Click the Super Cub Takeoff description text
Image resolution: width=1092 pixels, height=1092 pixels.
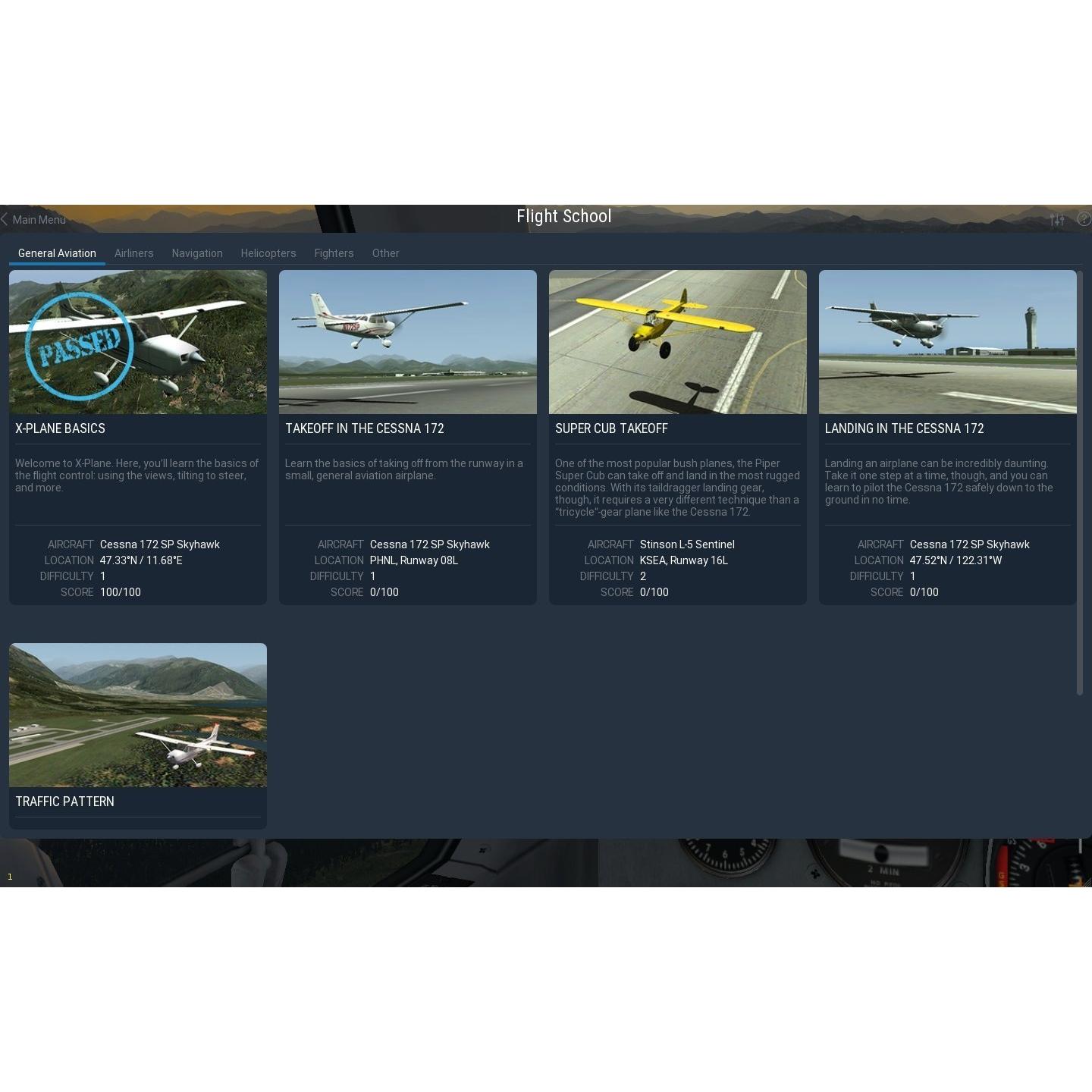click(677, 488)
